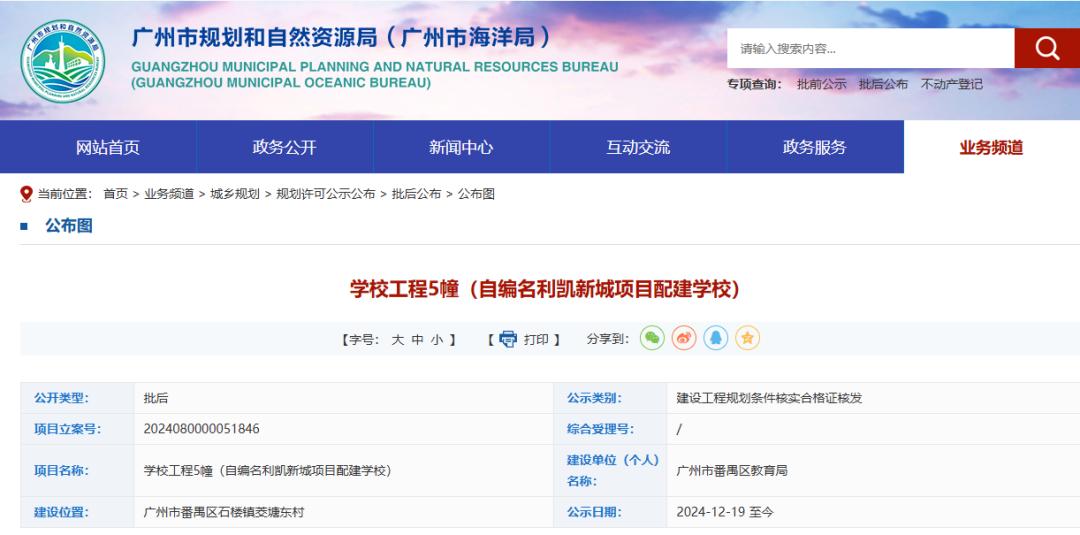This screenshot has height=535, width=1080.
Task: Click the red search magnifier button
Action: point(1046,48)
